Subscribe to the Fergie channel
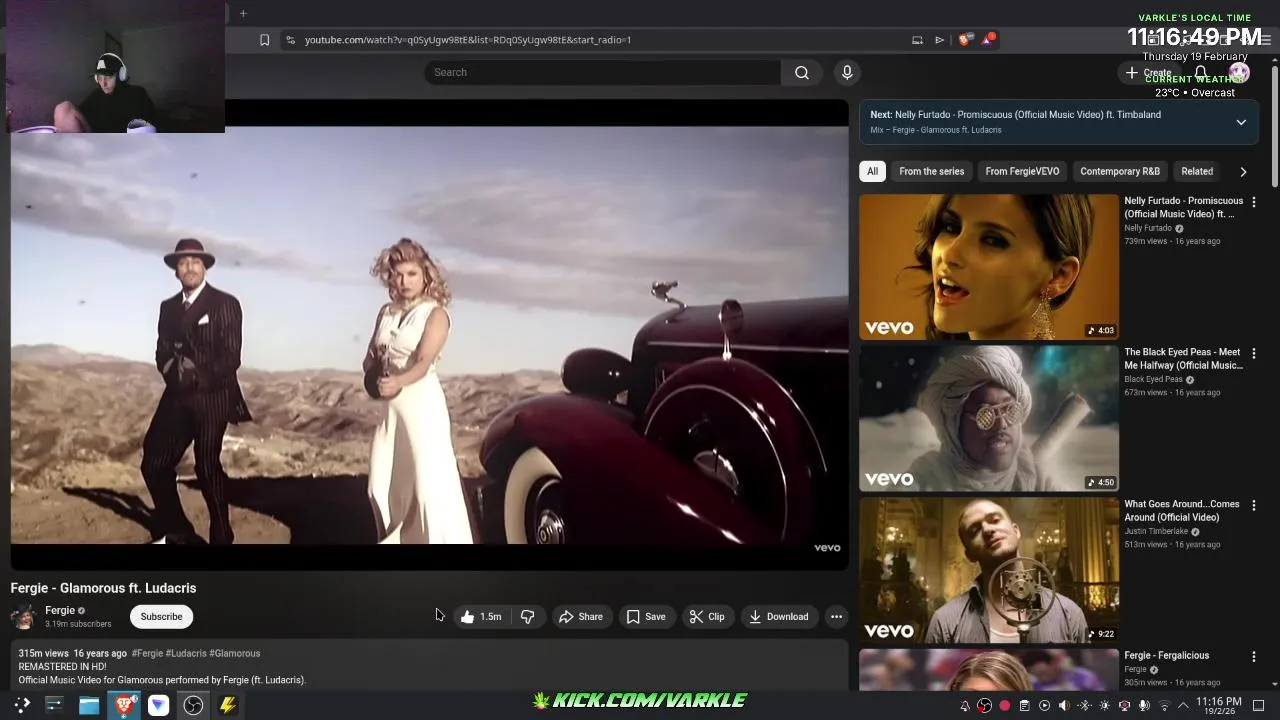This screenshot has width=1280, height=720. pyautogui.click(x=161, y=617)
